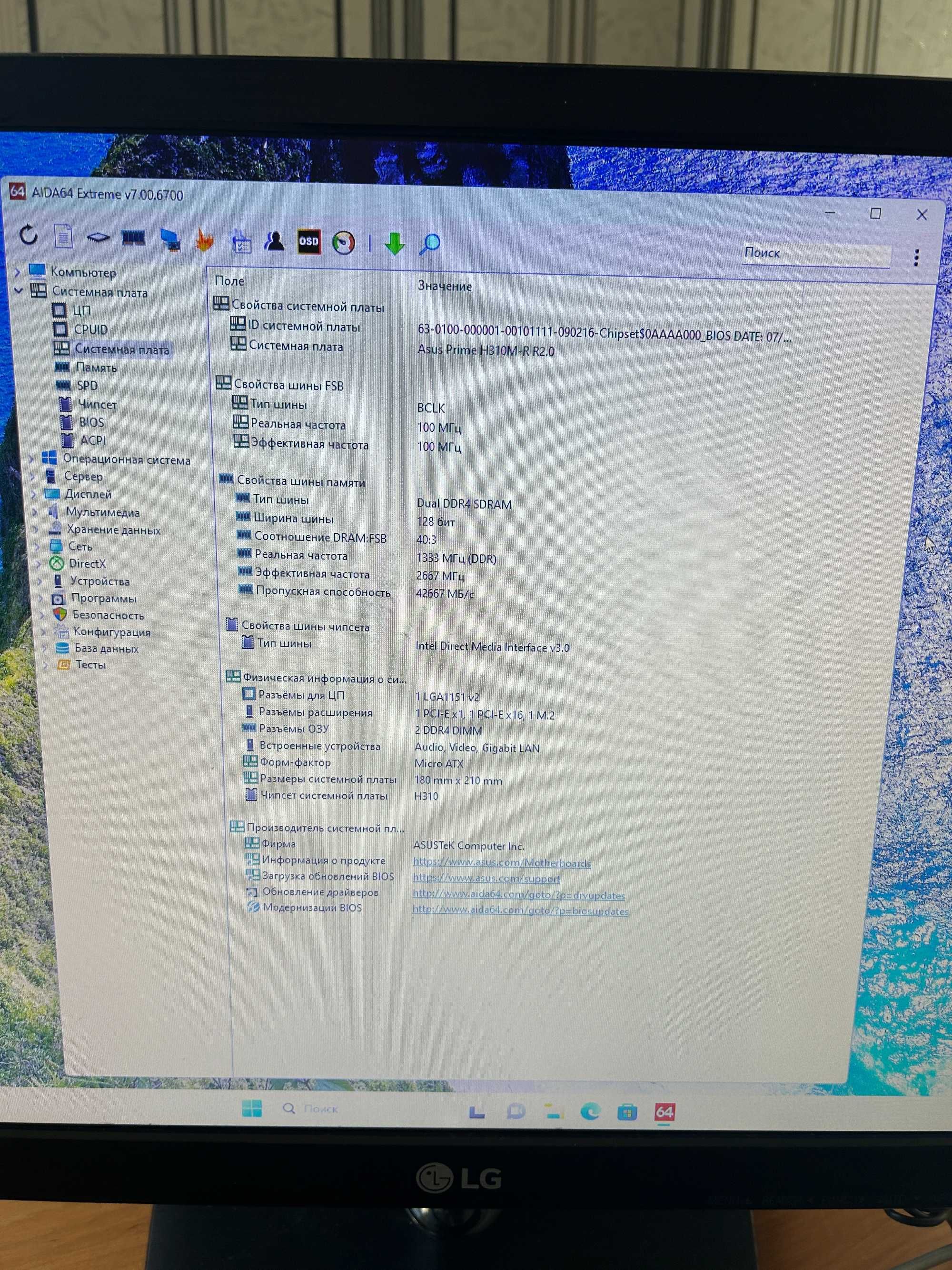Open the asus.com/support link
The width and height of the screenshot is (952, 1270).
tap(486, 879)
